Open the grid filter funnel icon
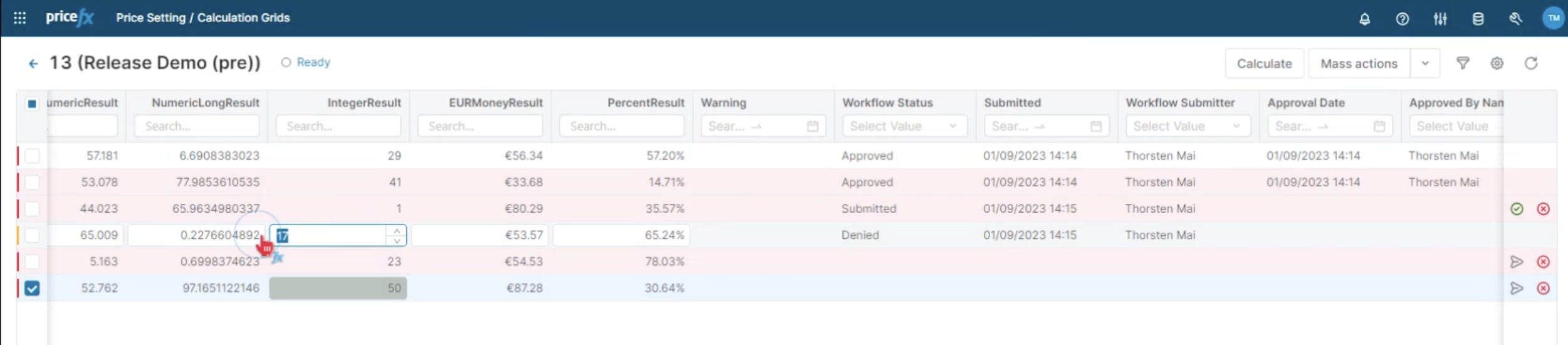The image size is (1568, 345). [x=1462, y=63]
